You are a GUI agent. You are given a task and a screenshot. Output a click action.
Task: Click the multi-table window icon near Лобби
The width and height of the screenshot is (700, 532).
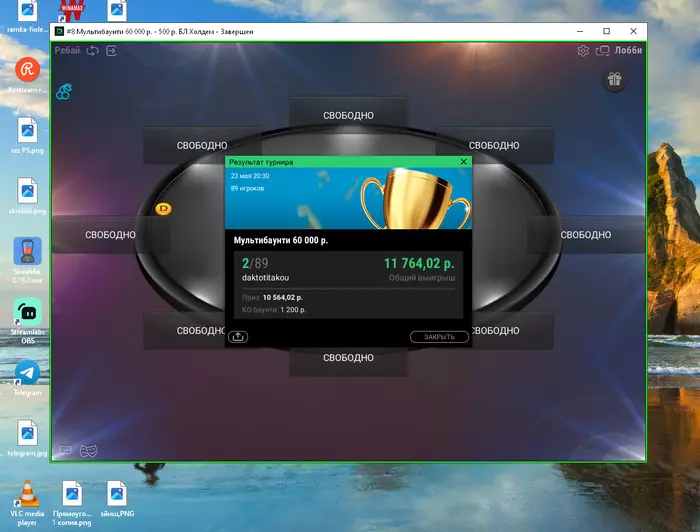pos(602,50)
